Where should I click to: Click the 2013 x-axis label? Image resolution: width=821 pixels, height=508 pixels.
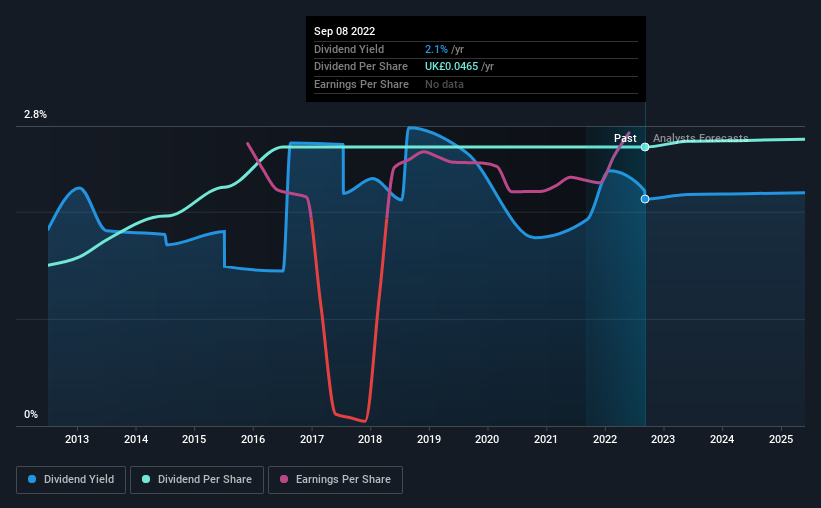77,439
